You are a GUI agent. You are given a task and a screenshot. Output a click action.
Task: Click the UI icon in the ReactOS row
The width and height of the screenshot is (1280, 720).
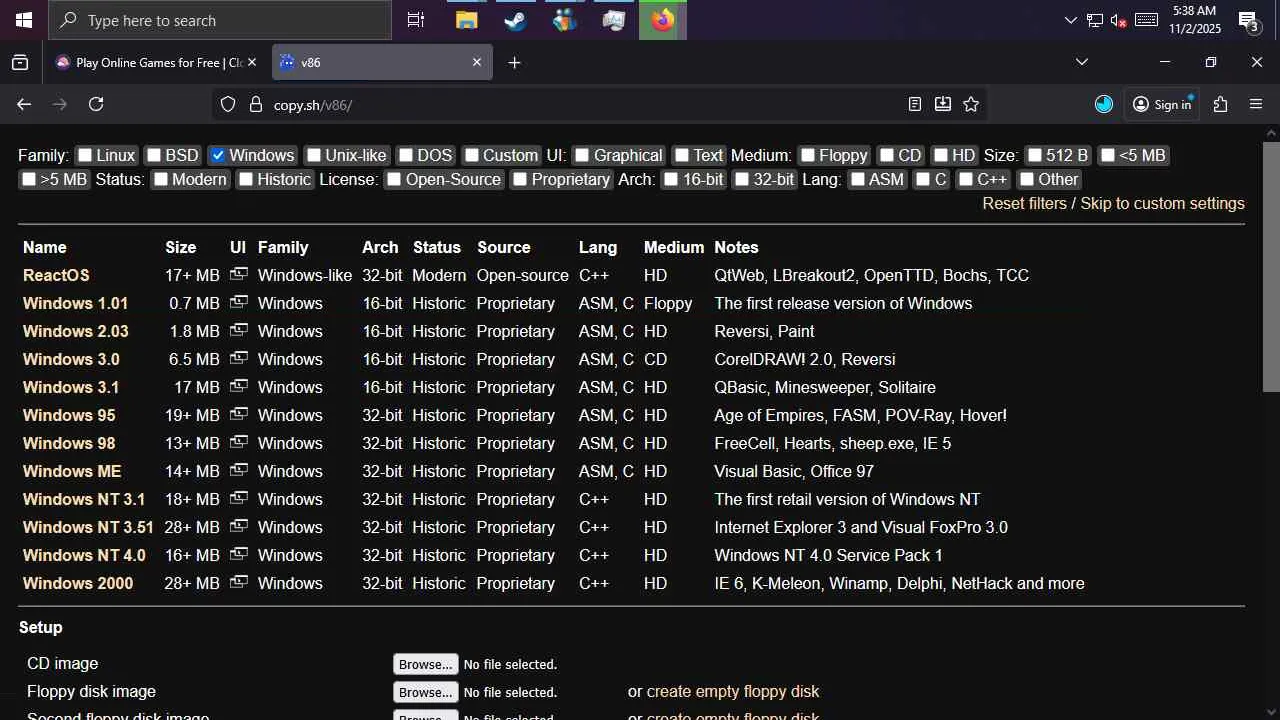tap(238, 274)
